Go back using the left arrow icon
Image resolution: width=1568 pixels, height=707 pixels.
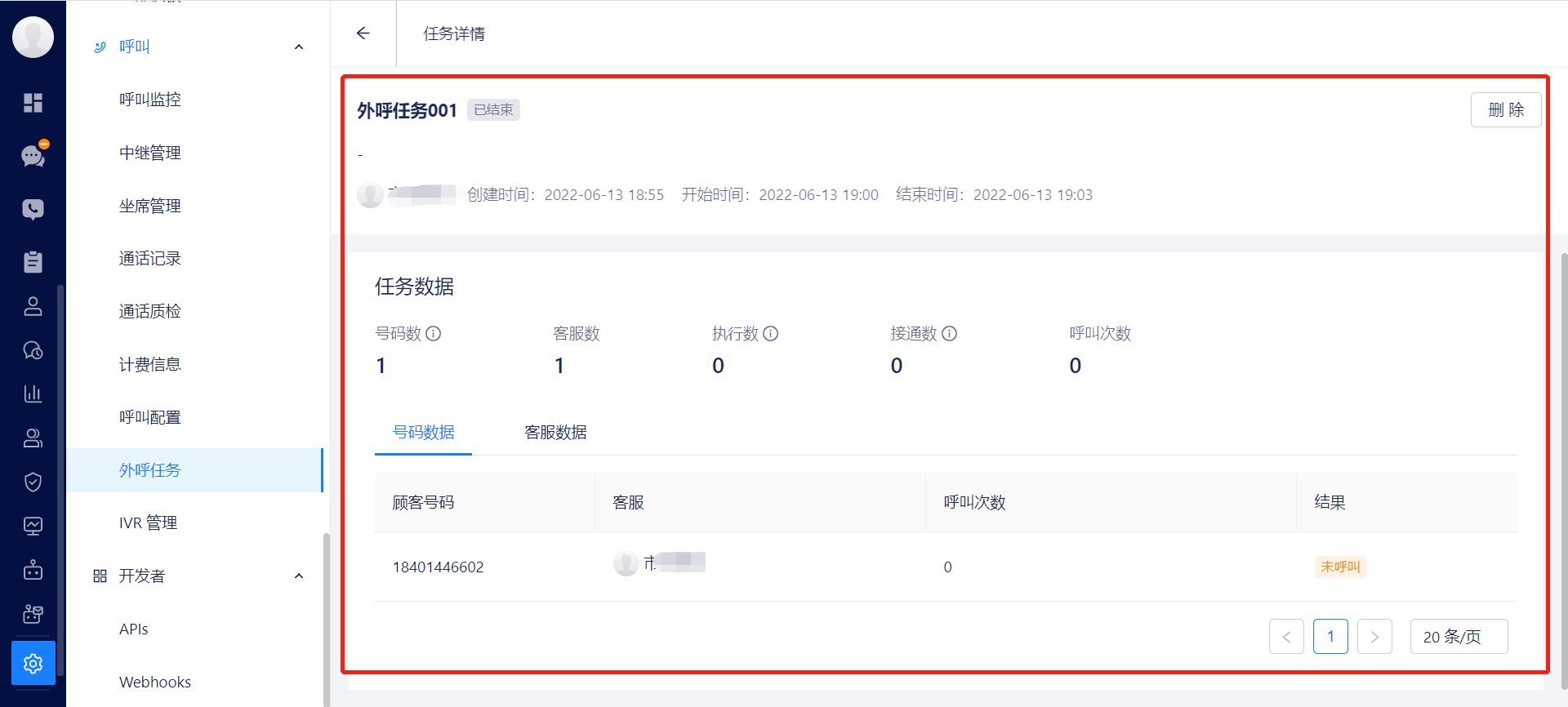[363, 33]
